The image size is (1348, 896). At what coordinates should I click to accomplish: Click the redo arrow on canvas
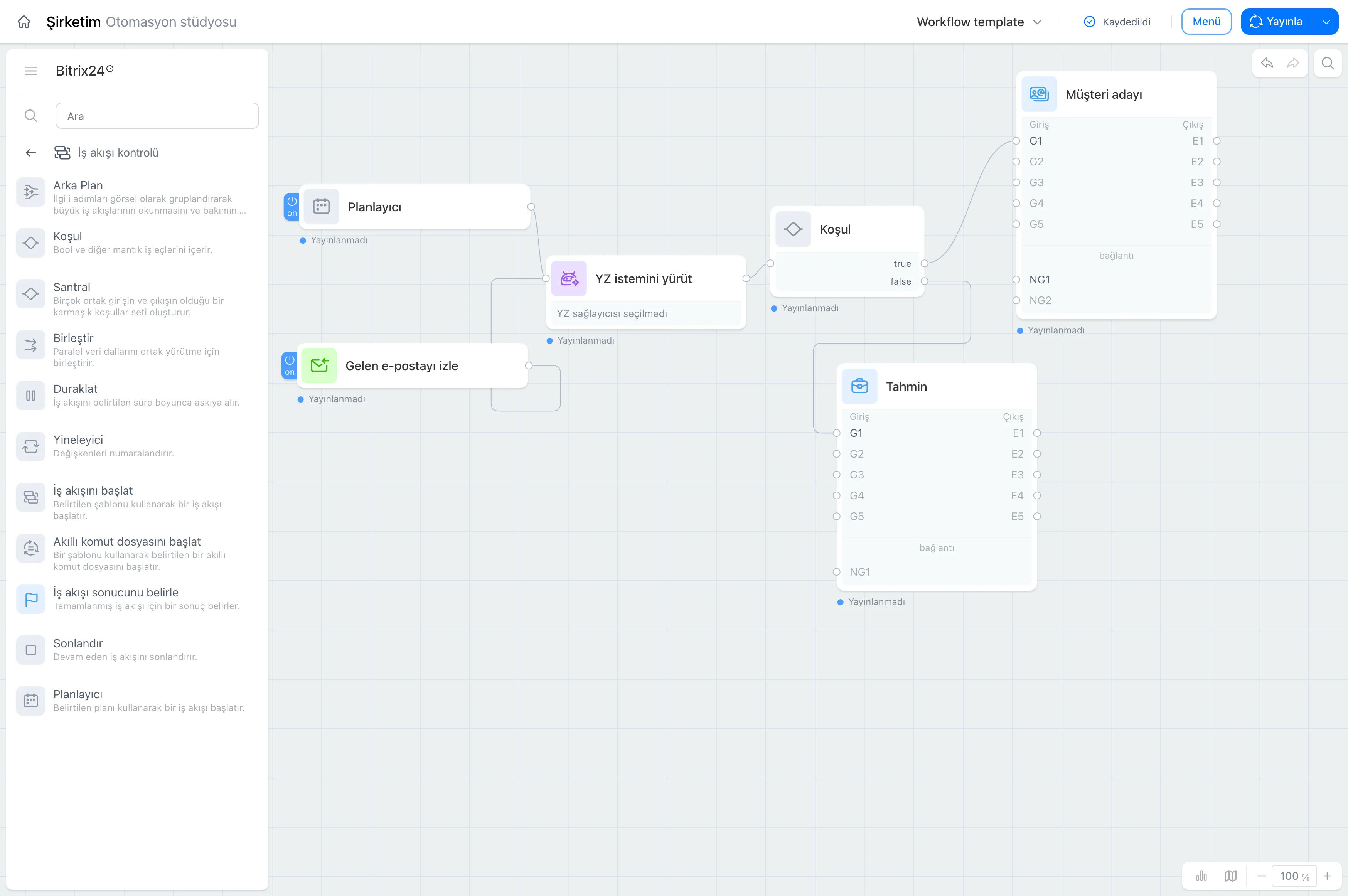pos(1293,63)
